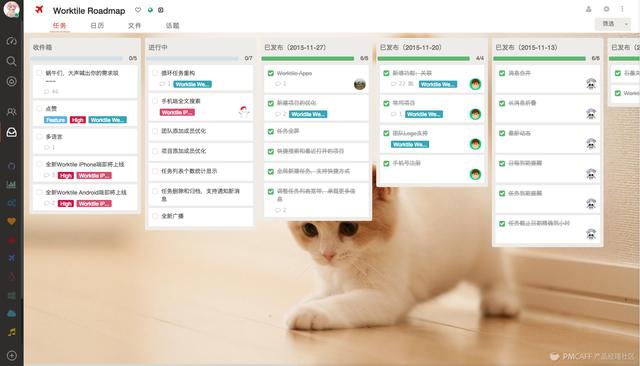The image size is (640, 366).
Task: Click the 已发布 (2015-11-27) list header
Action: coord(295,47)
